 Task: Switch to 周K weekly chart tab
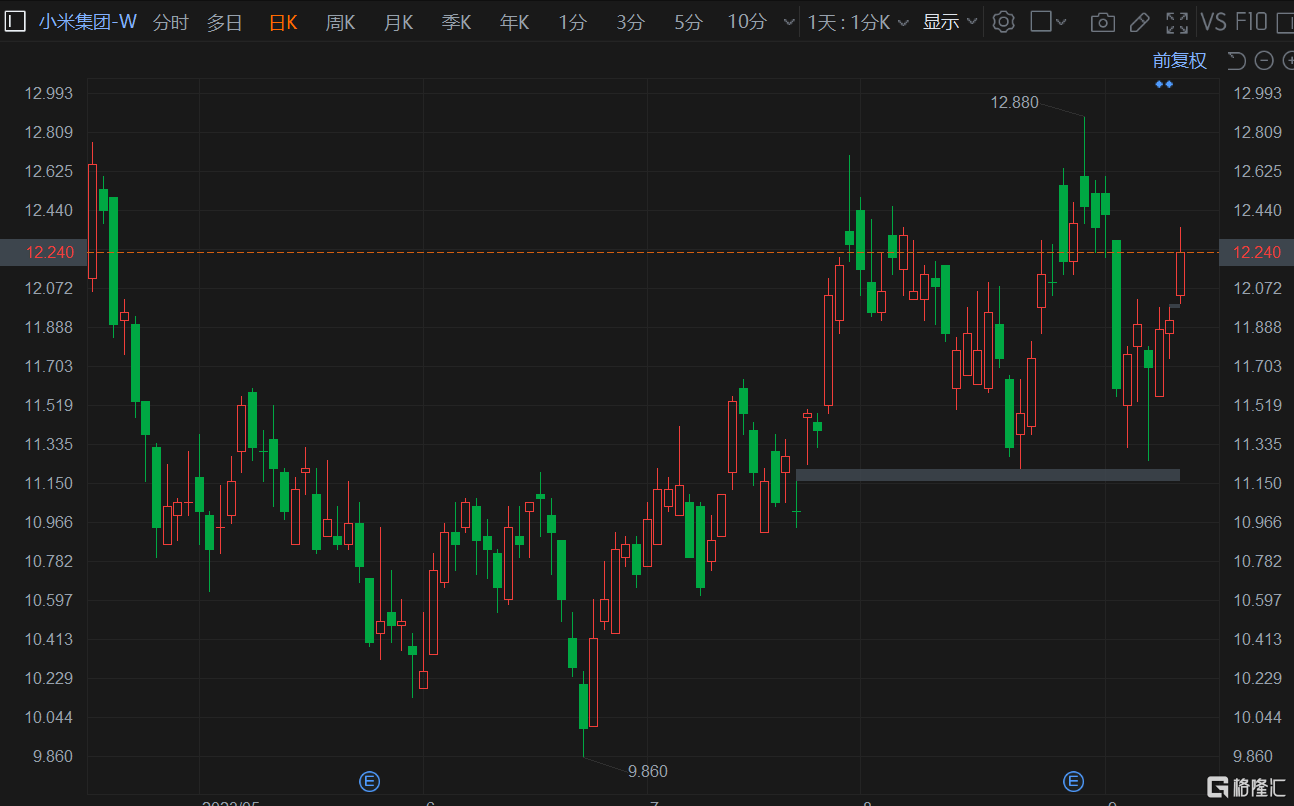340,22
